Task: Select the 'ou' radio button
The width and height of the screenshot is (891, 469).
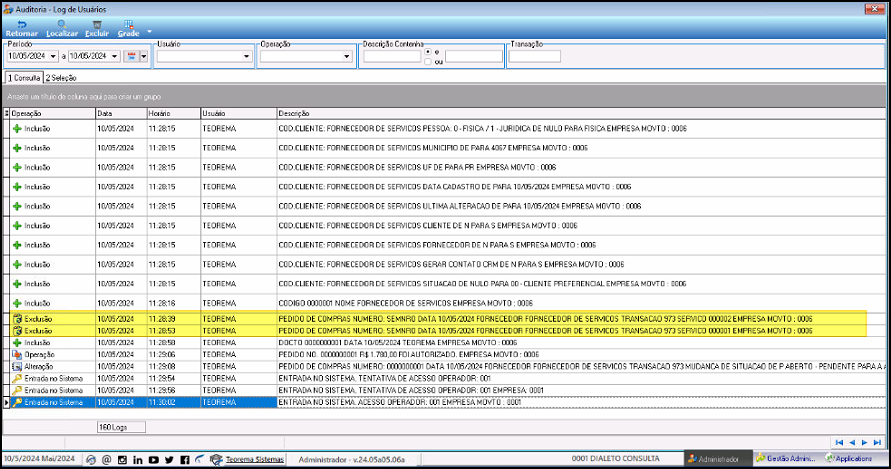Action: click(x=428, y=61)
